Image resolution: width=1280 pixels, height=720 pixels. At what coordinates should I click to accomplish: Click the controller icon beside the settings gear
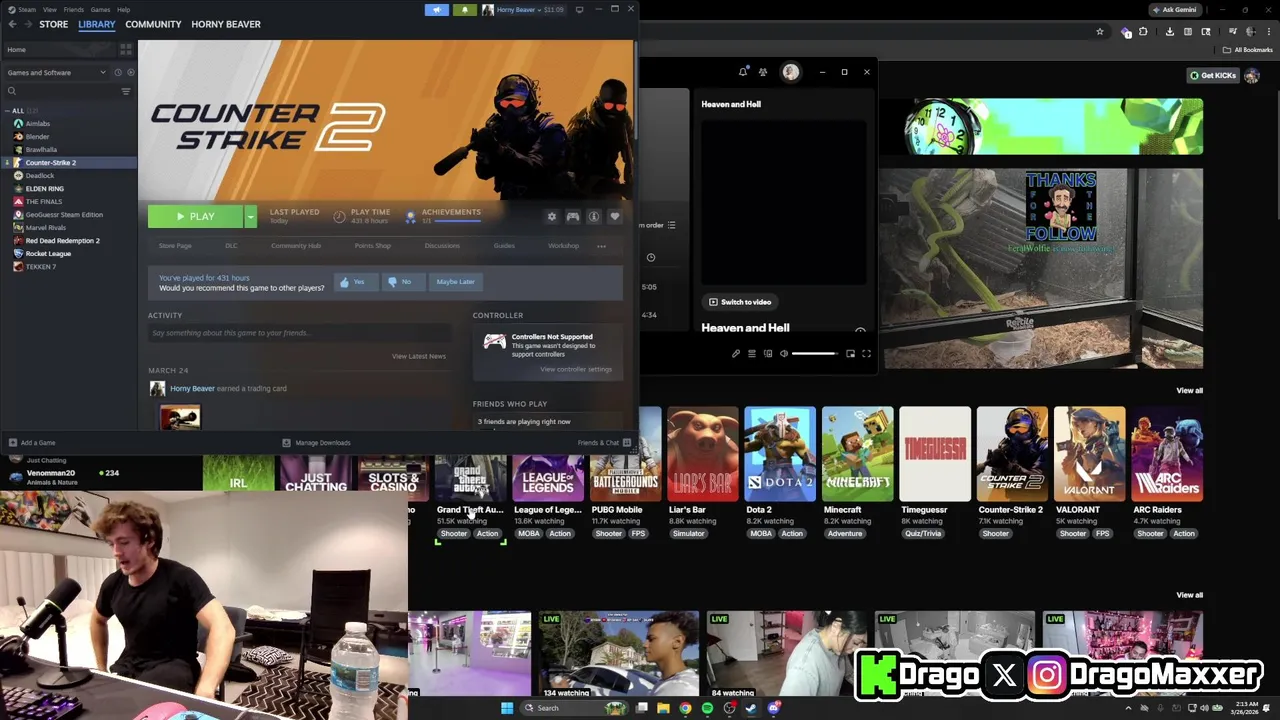point(573,217)
